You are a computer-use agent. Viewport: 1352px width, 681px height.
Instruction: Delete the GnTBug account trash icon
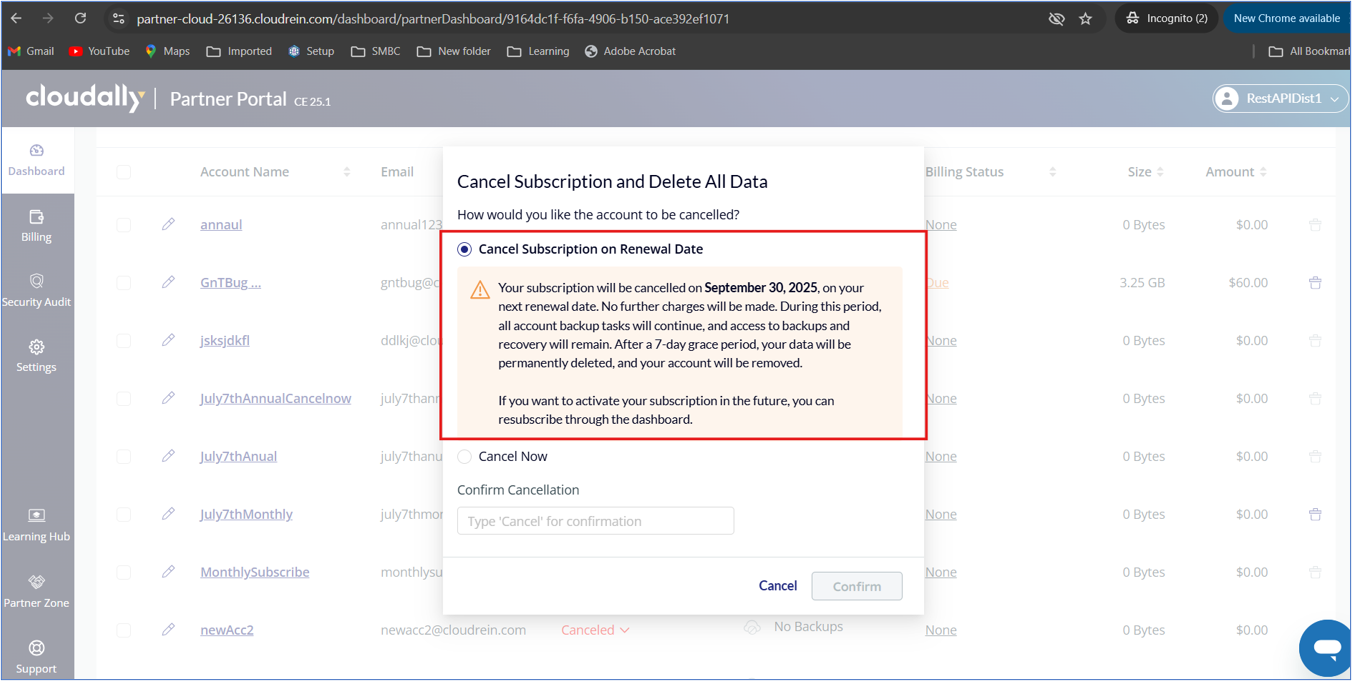point(1315,282)
